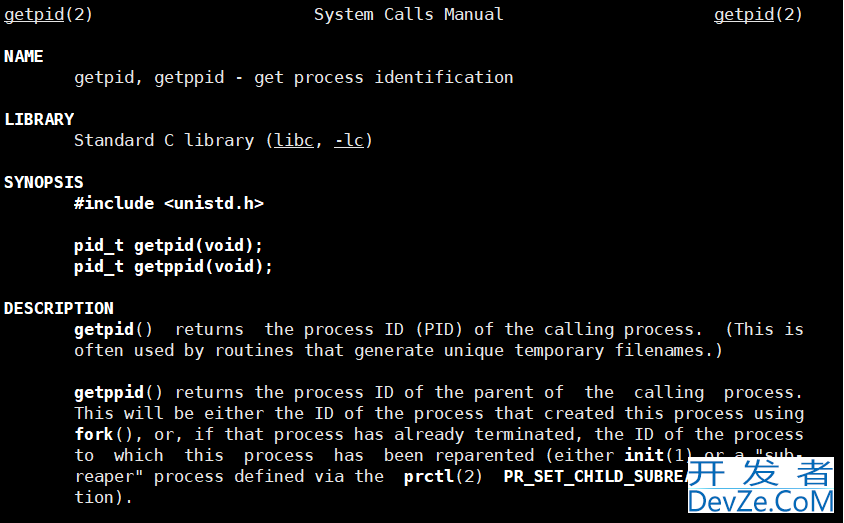
Task: Click the bold prctl(2) reference
Action: coord(443,477)
